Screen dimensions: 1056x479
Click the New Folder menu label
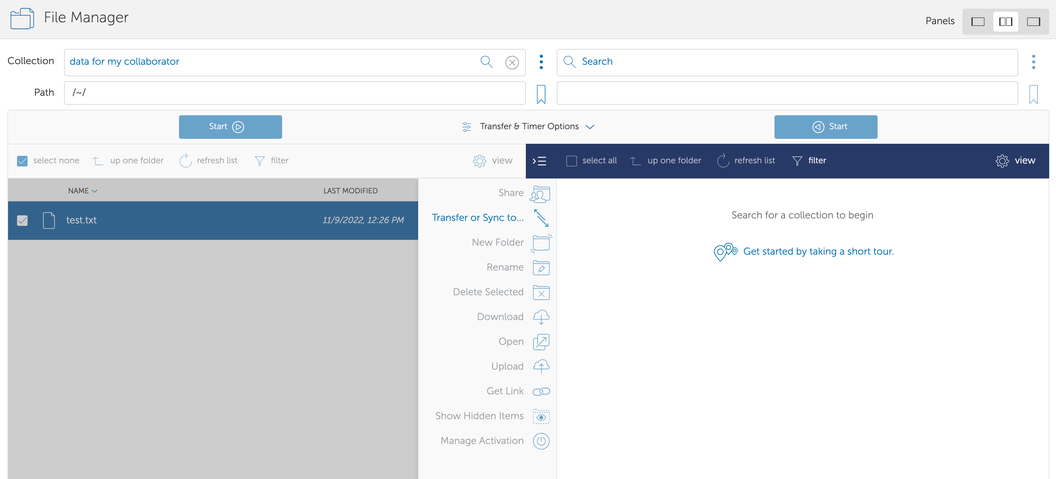(x=498, y=243)
